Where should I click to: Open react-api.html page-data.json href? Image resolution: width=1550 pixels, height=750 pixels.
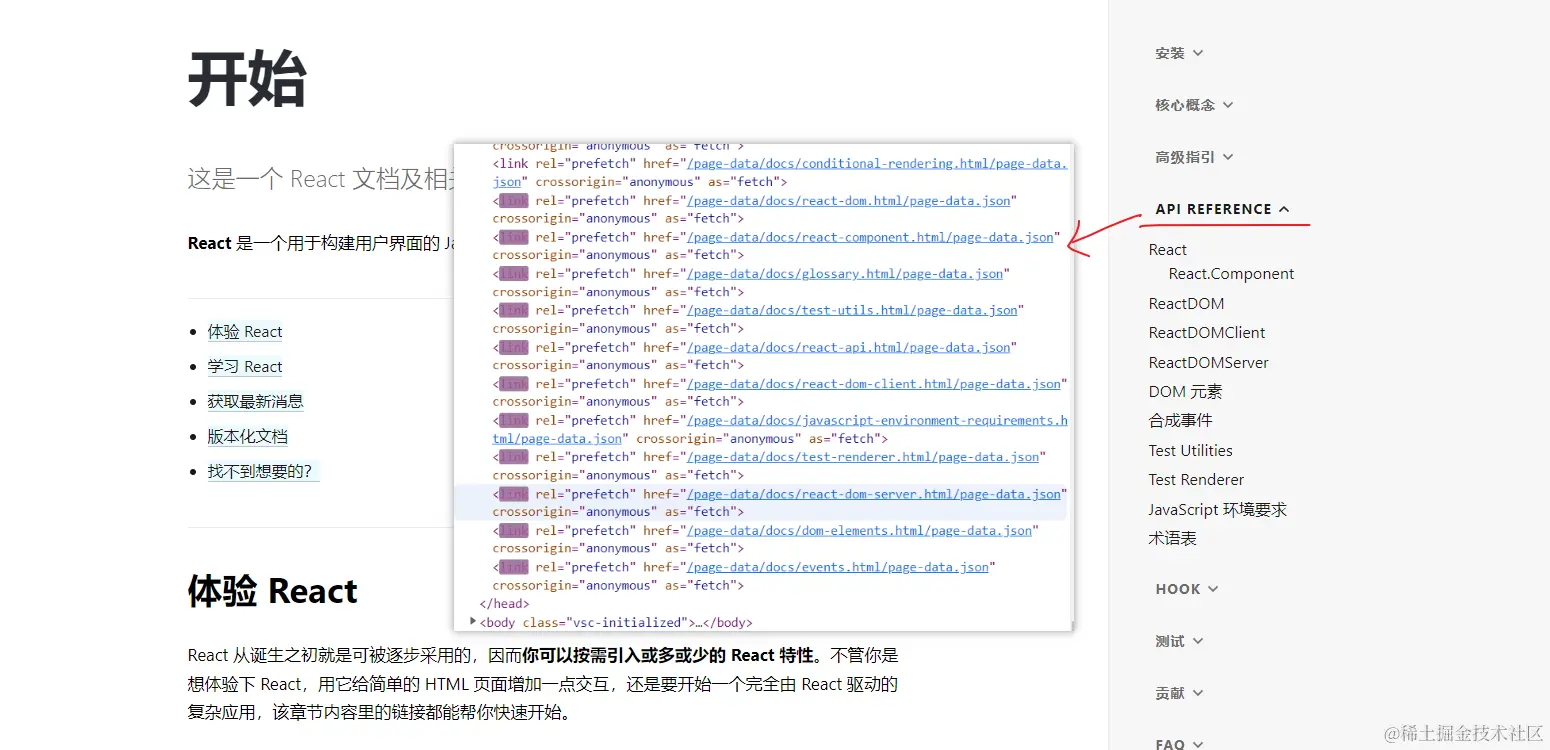pos(848,348)
